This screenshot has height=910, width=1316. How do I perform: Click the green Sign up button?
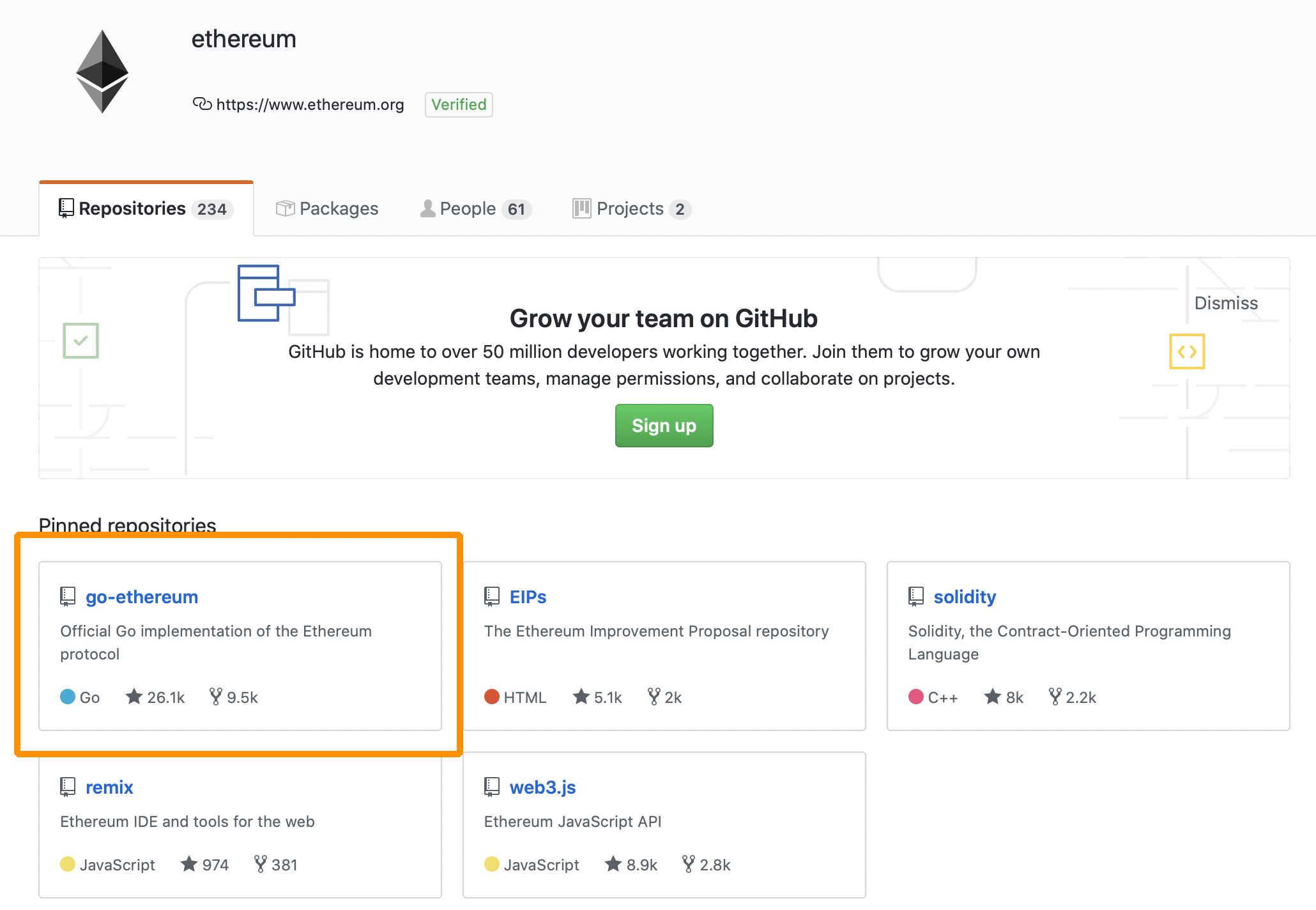tap(664, 426)
